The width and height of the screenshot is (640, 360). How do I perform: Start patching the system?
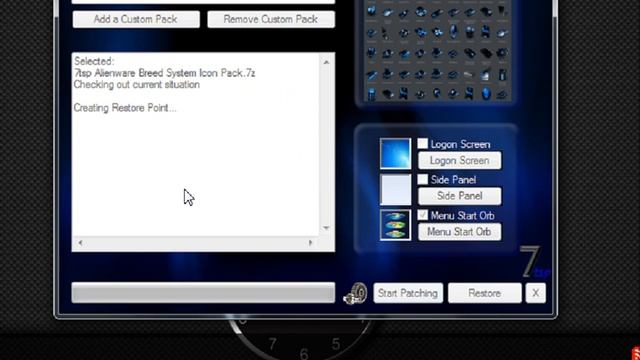pyautogui.click(x=408, y=293)
